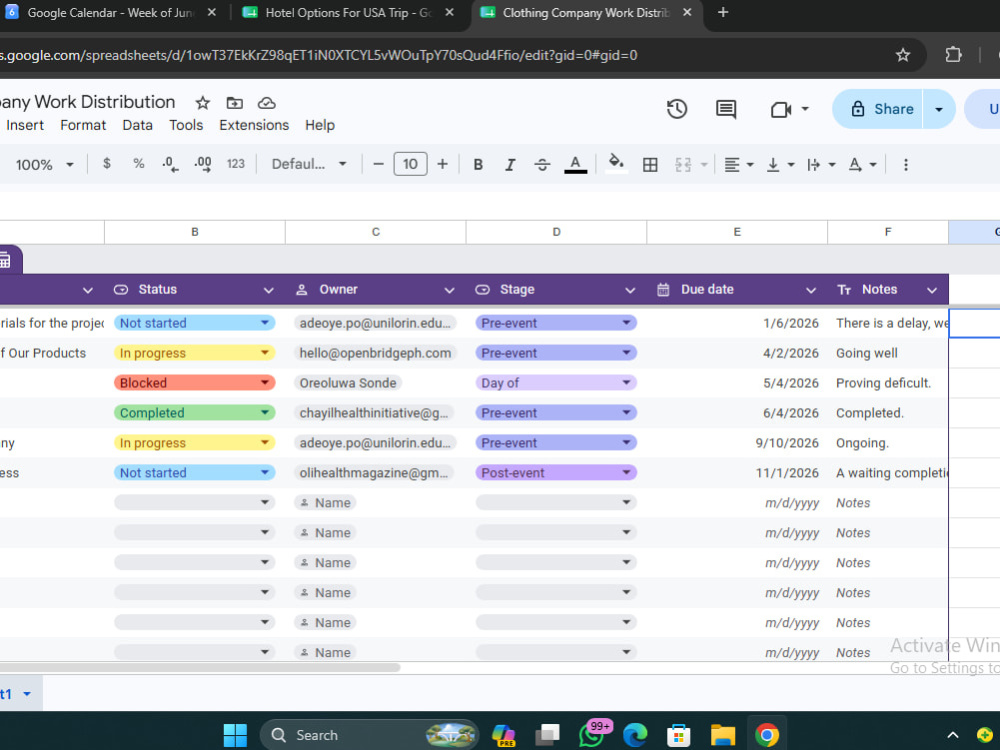Open the Extensions menu
This screenshot has height=750, width=1000.
tap(254, 125)
